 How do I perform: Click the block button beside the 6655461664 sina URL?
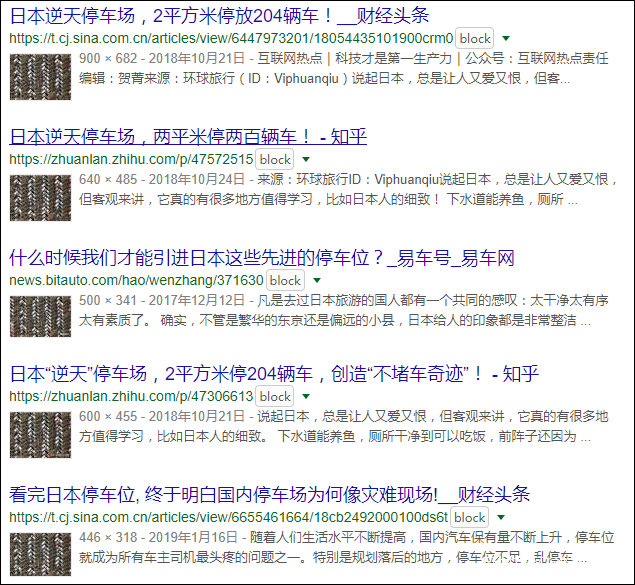[x=469, y=517]
